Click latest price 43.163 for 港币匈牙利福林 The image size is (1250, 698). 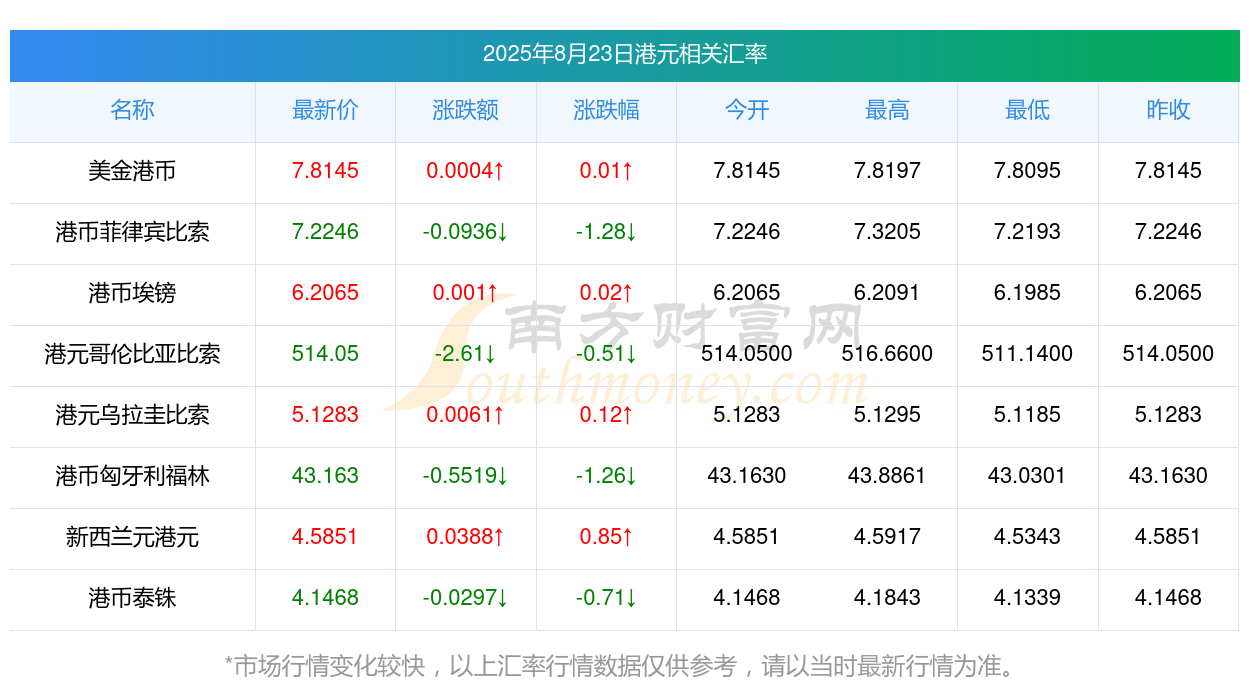click(325, 476)
